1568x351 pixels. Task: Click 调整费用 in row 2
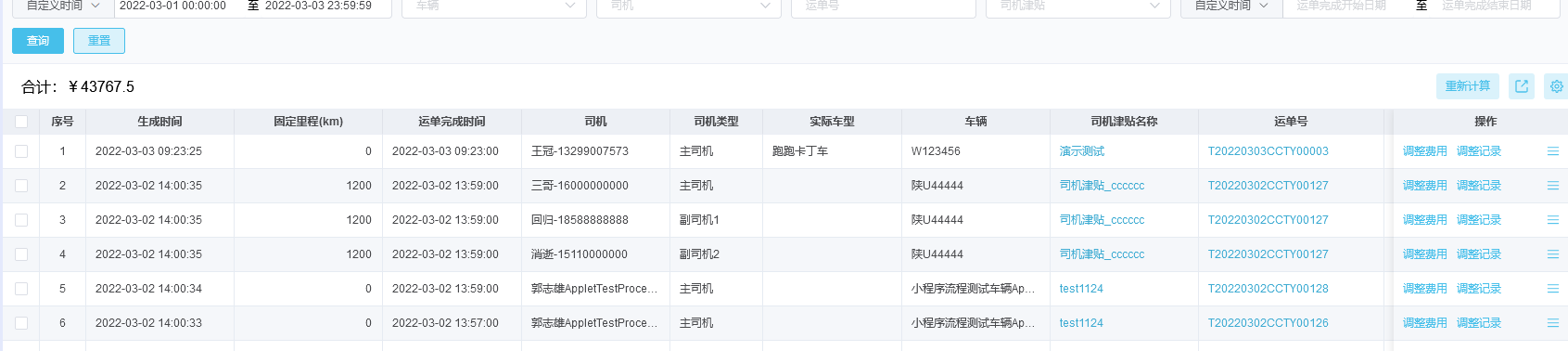(1424, 186)
